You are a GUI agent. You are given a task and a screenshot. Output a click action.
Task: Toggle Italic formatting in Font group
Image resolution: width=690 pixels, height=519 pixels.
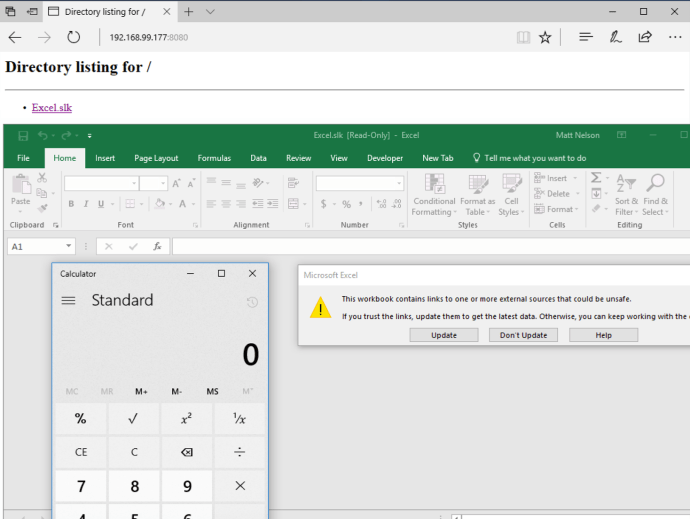[86, 204]
